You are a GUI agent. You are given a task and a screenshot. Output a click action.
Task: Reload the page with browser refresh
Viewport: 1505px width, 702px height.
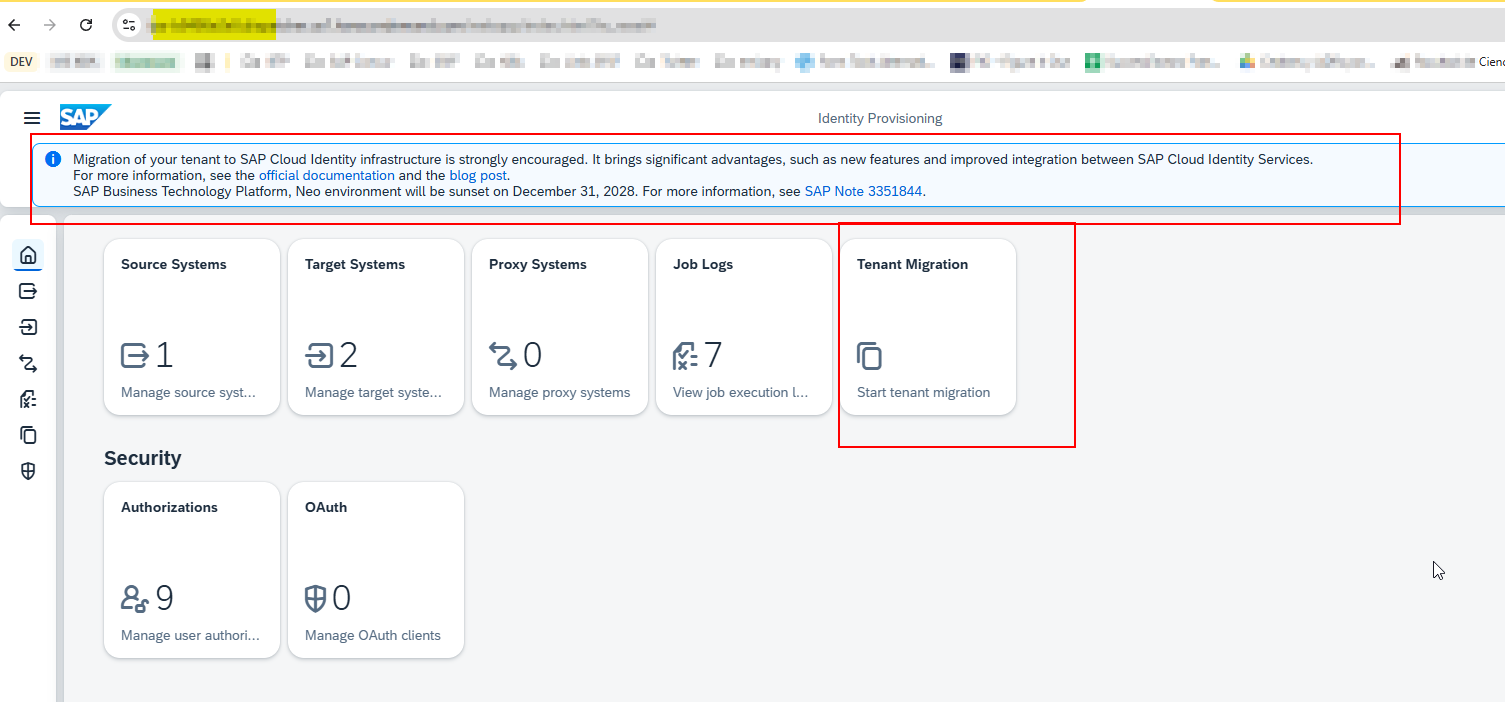point(86,25)
